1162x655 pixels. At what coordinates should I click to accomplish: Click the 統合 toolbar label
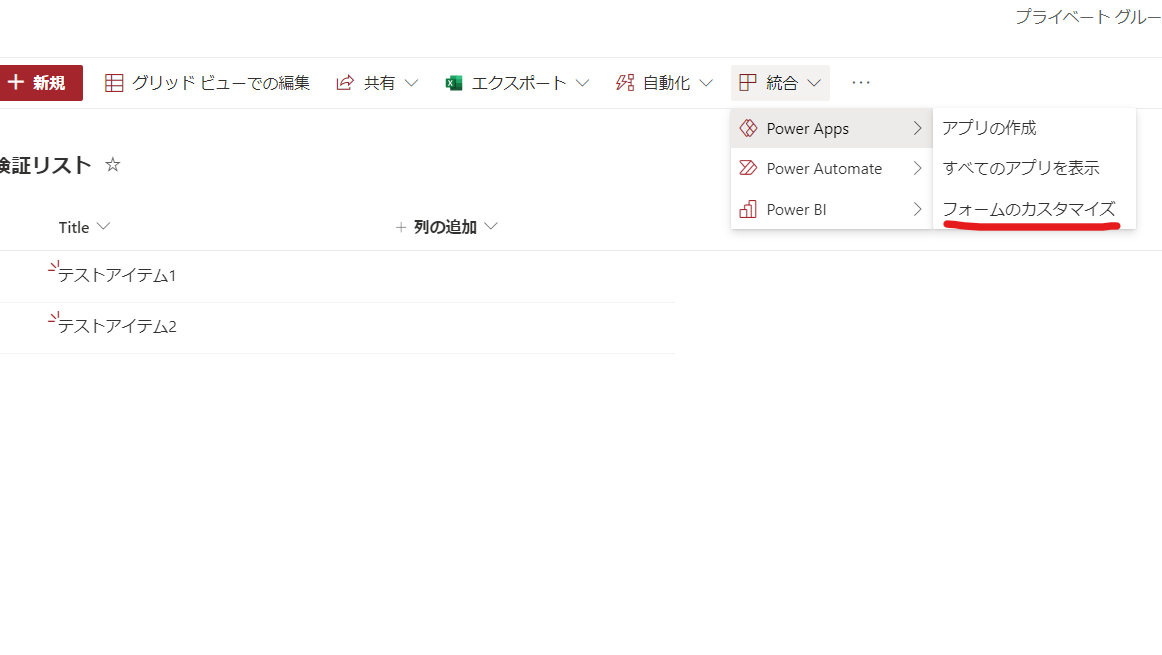[782, 83]
